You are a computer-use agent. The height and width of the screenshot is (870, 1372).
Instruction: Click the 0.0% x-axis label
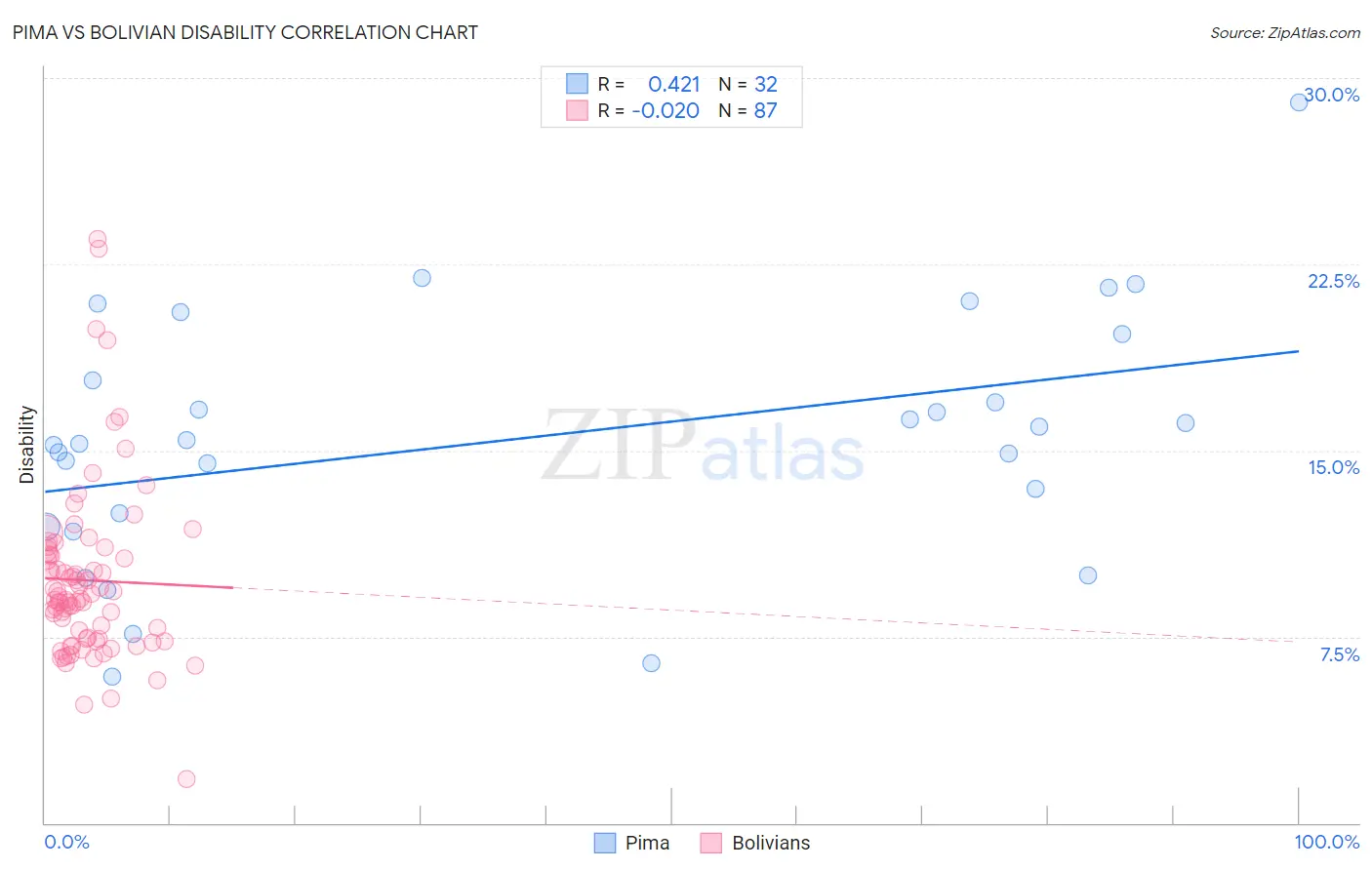(66, 842)
